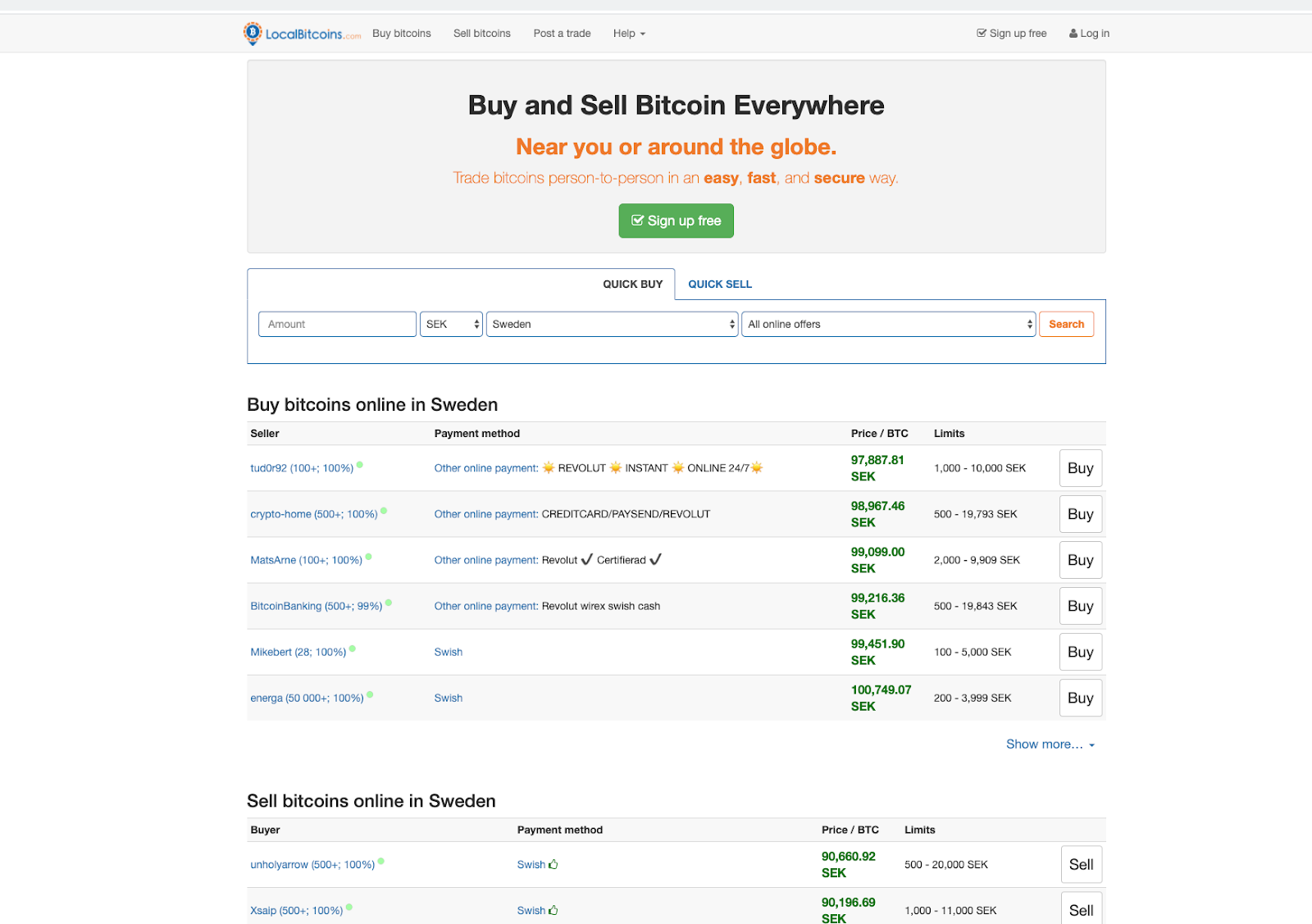The height and width of the screenshot is (924, 1312).
Task: Click the online status dot for tud0r92
Action: pos(360,465)
